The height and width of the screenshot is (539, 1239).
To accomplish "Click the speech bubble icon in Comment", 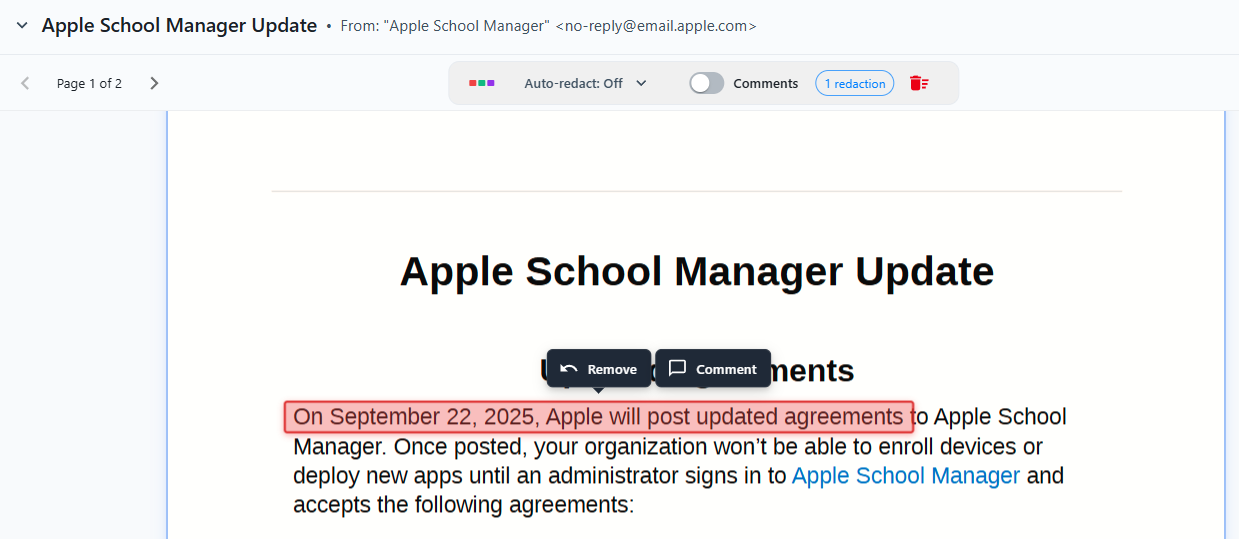I will pos(677,368).
